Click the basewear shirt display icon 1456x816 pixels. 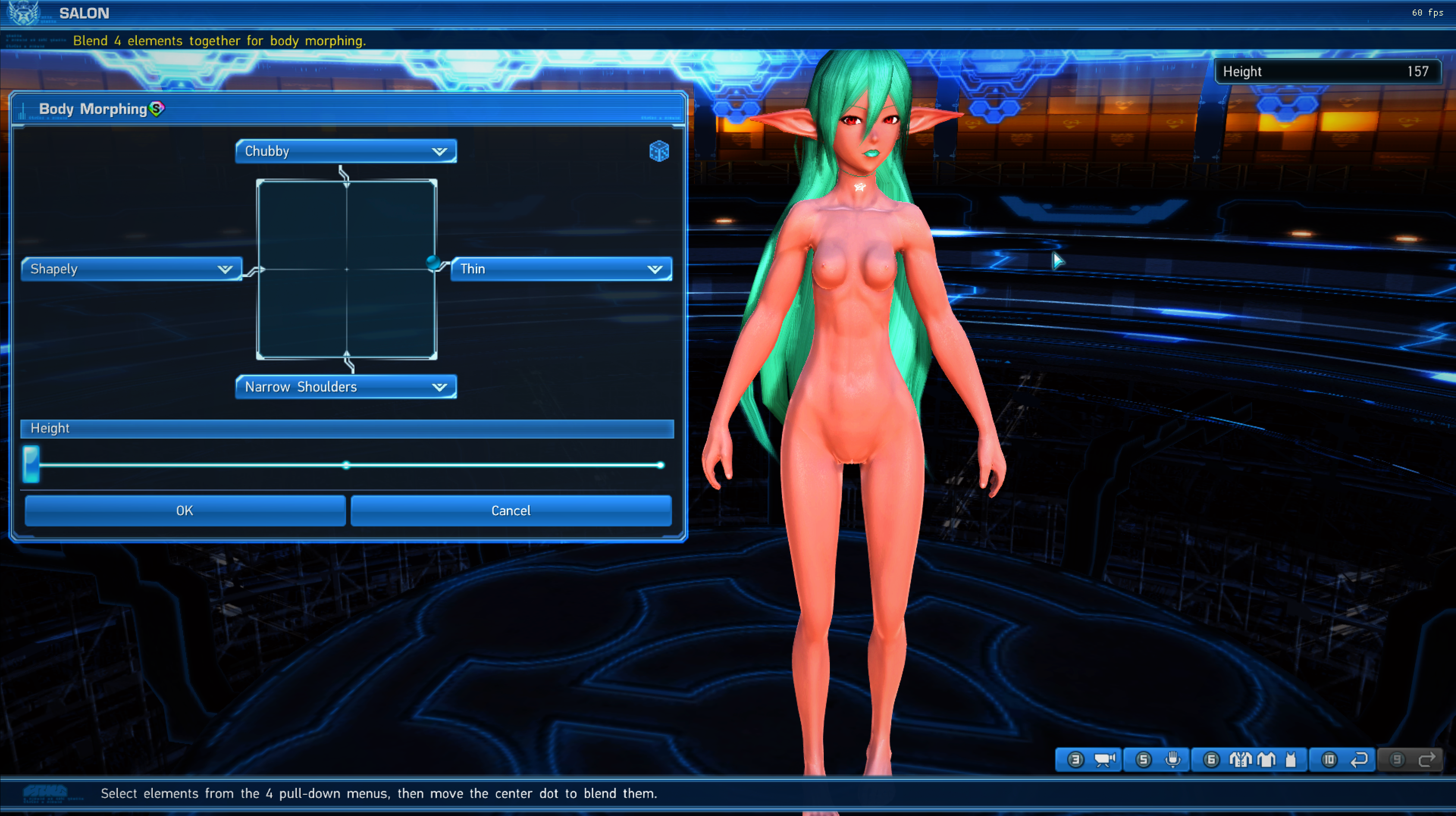pyautogui.click(x=1266, y=760)
